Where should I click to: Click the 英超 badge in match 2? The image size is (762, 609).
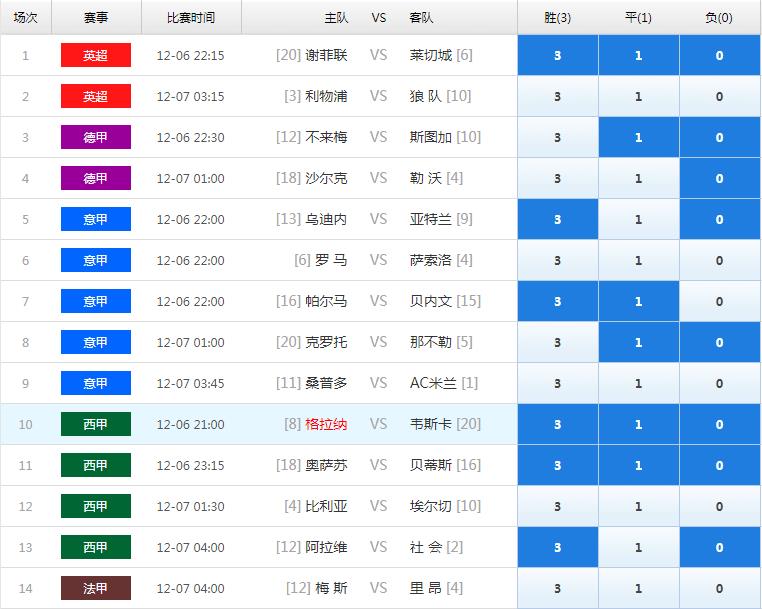(96, 96)
